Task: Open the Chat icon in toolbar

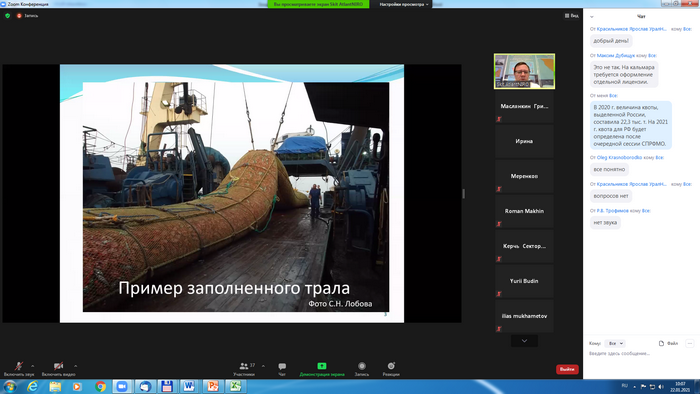Action: pyautogui.click(x=282, y=366)
